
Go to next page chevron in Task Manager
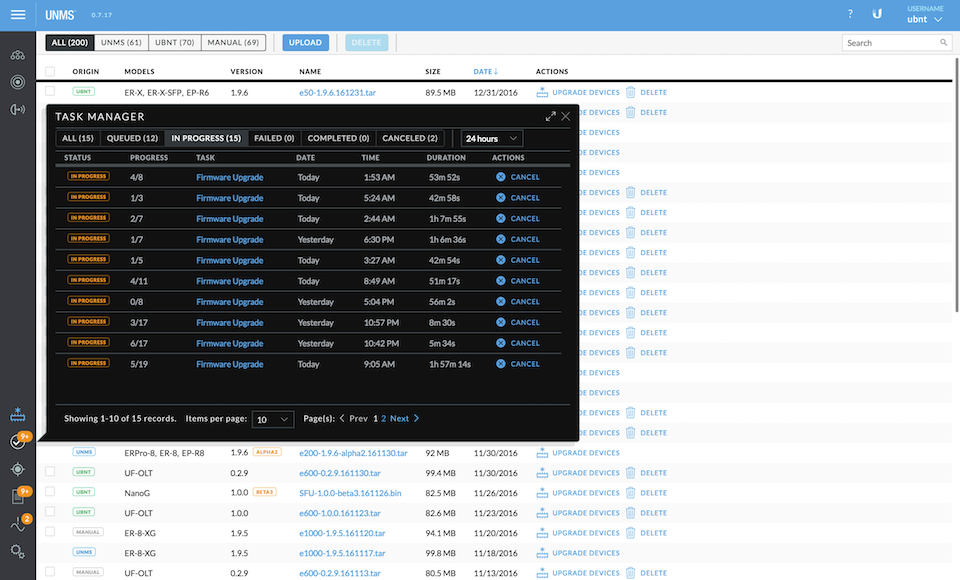click(x=416, y=418)
